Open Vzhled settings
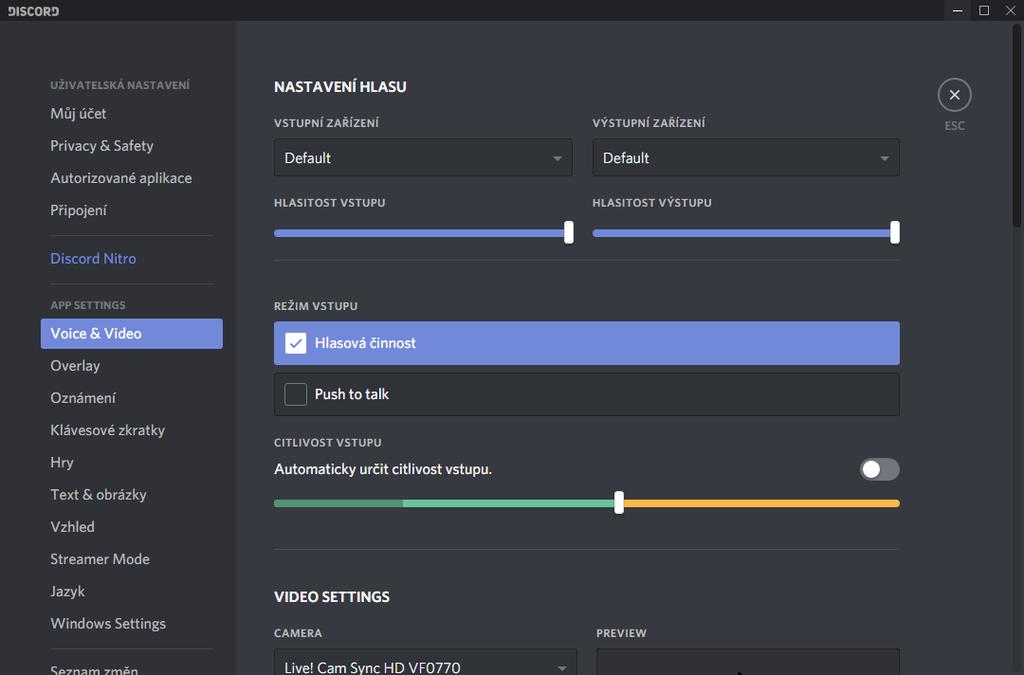Viewport: 1024px width, 675px height. click(x=72, y=527)
